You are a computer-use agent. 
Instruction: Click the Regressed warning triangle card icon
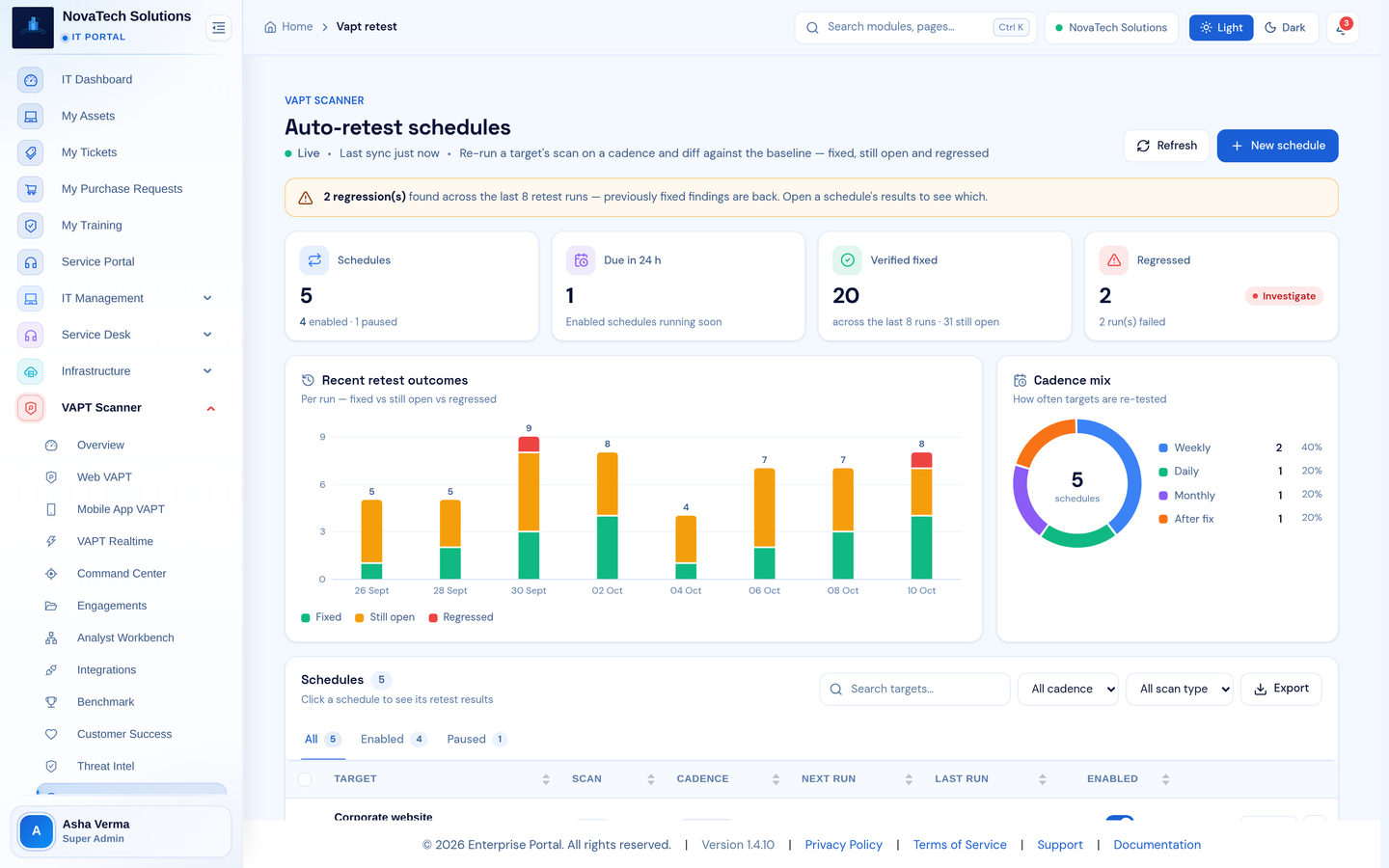click(x=1114, y=260)
